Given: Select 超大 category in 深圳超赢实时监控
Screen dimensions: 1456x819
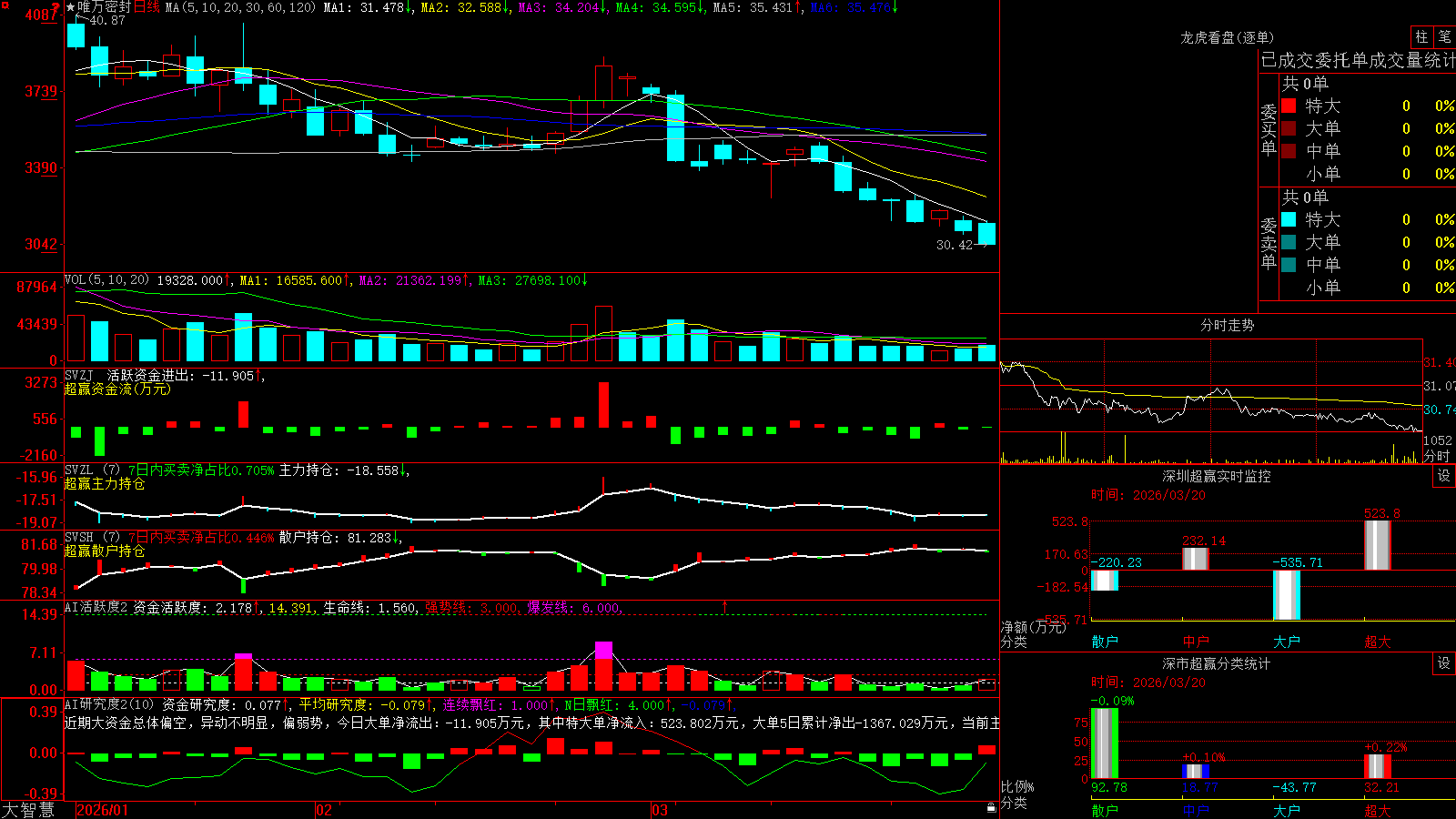Looking at the screenshot, I should 1378,642.
